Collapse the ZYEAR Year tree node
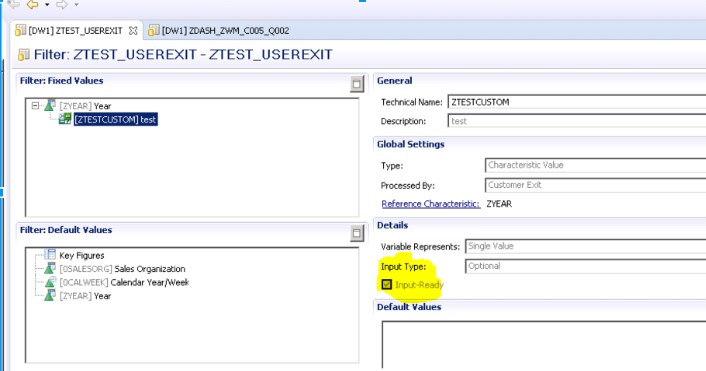The image size is (706, 371). pos(35,106)
